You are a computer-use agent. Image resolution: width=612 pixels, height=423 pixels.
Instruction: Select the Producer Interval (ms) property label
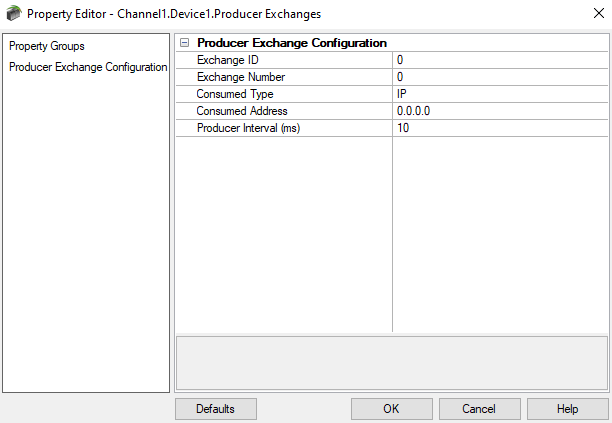point(249,128)
